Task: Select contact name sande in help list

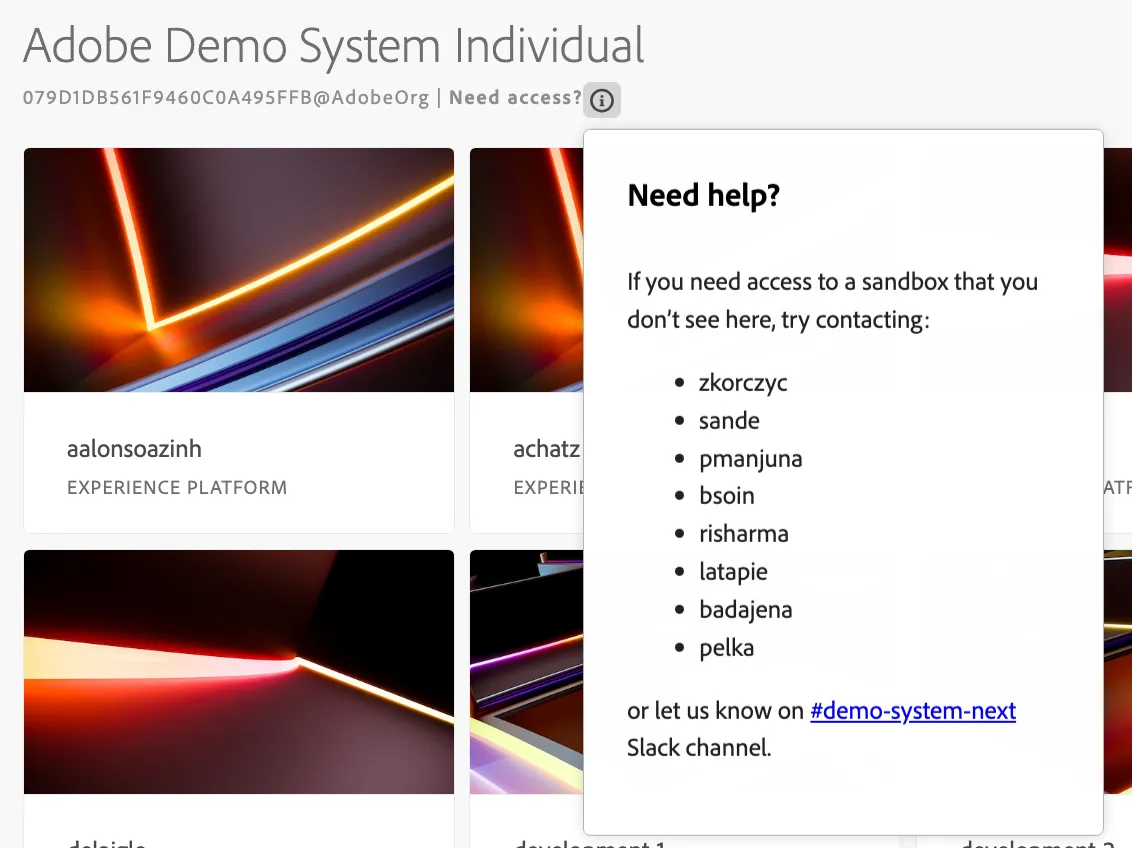Action: [729, 421]
